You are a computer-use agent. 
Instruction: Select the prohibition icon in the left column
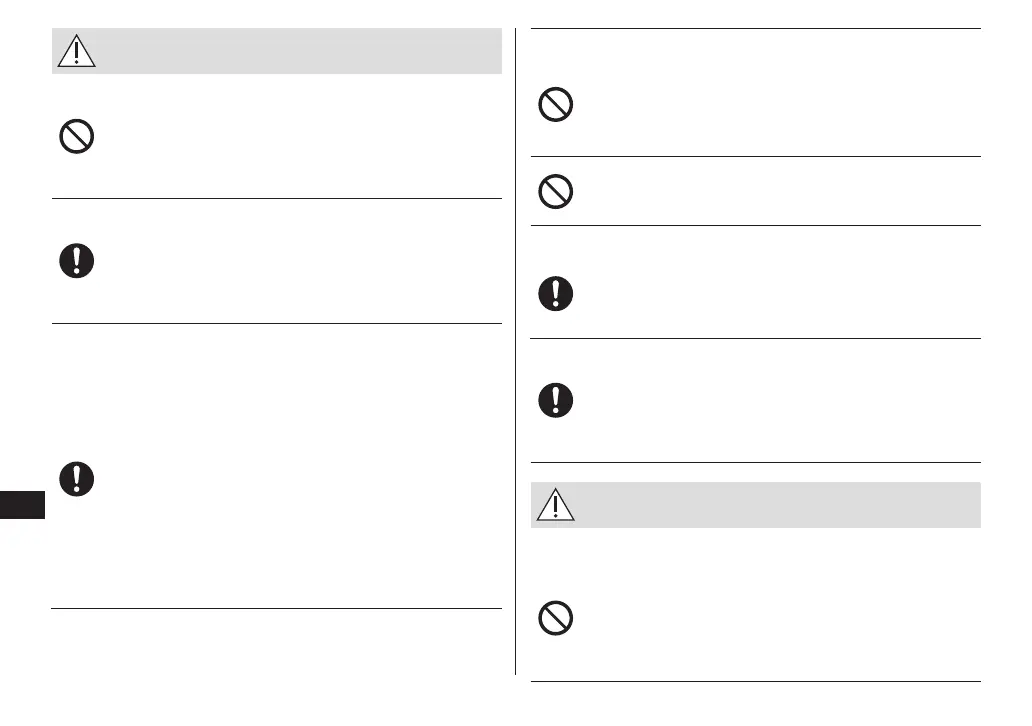(77, 137)
